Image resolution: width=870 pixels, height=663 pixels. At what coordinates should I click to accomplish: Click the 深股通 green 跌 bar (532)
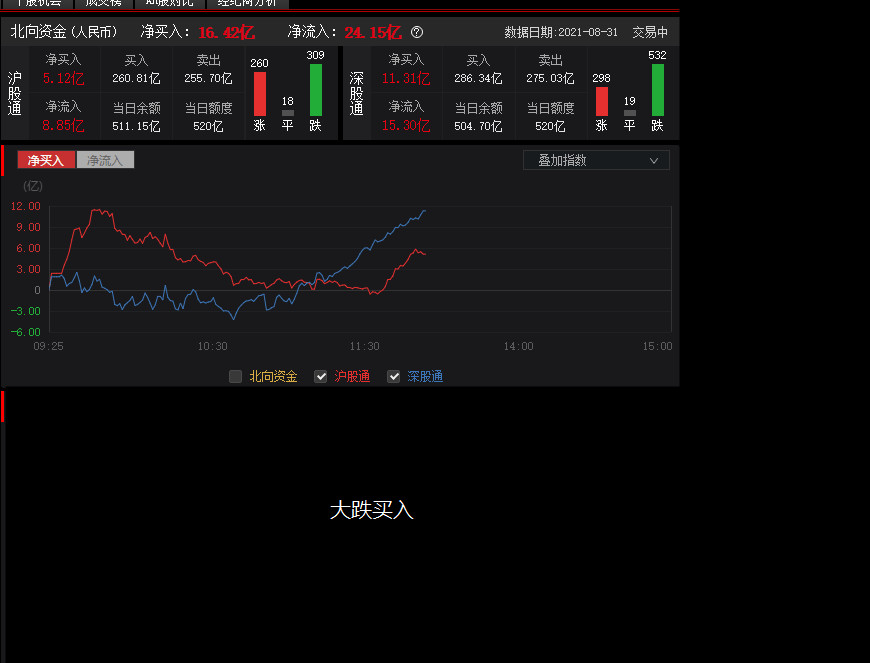point(657,90)
